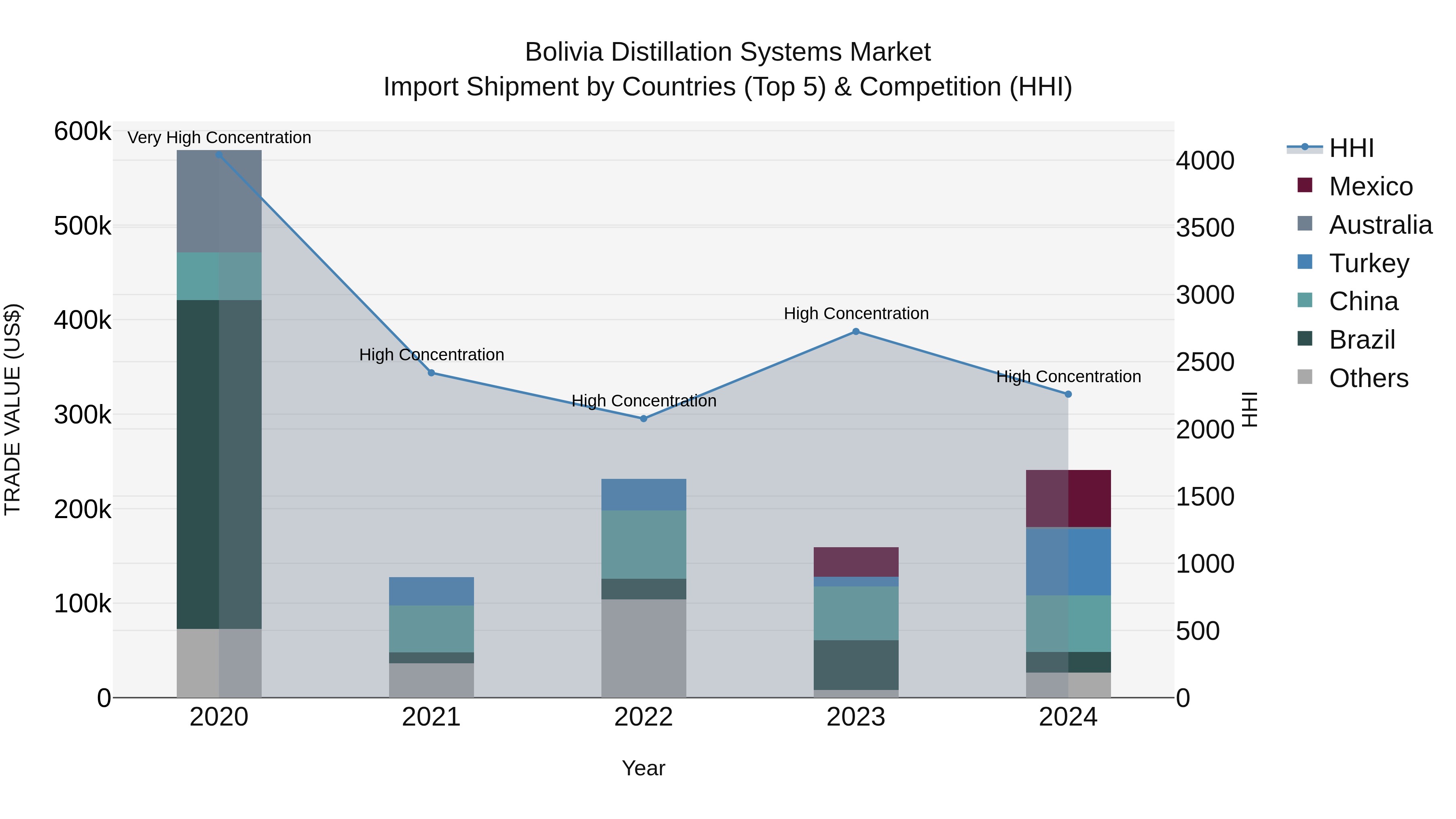Image resolution: width=1456 pixels, height=819 pixels.
Task: Click the 2022 x-axis tick label
Action: point(644,717)
